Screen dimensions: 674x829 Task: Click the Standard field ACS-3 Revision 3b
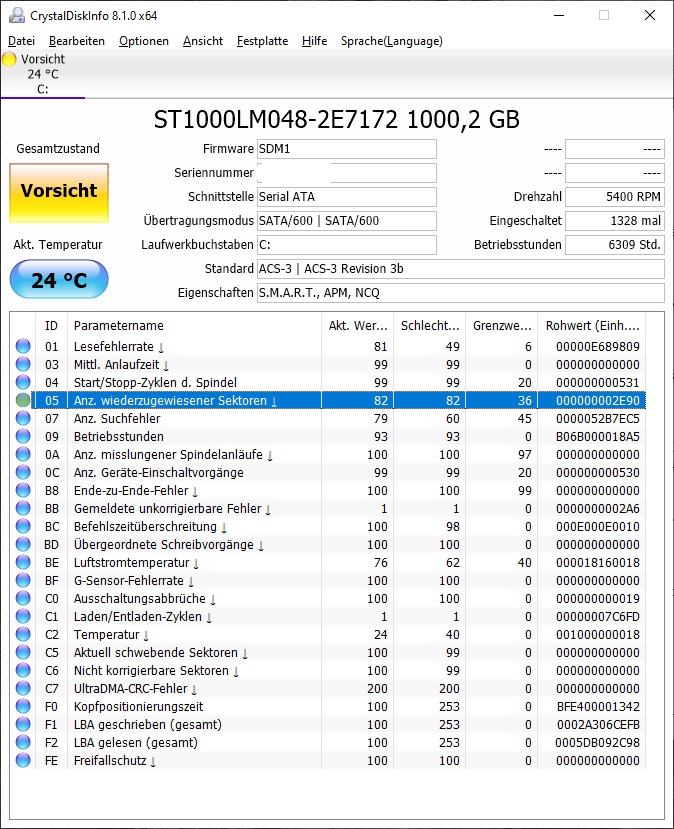click(460, 269)
